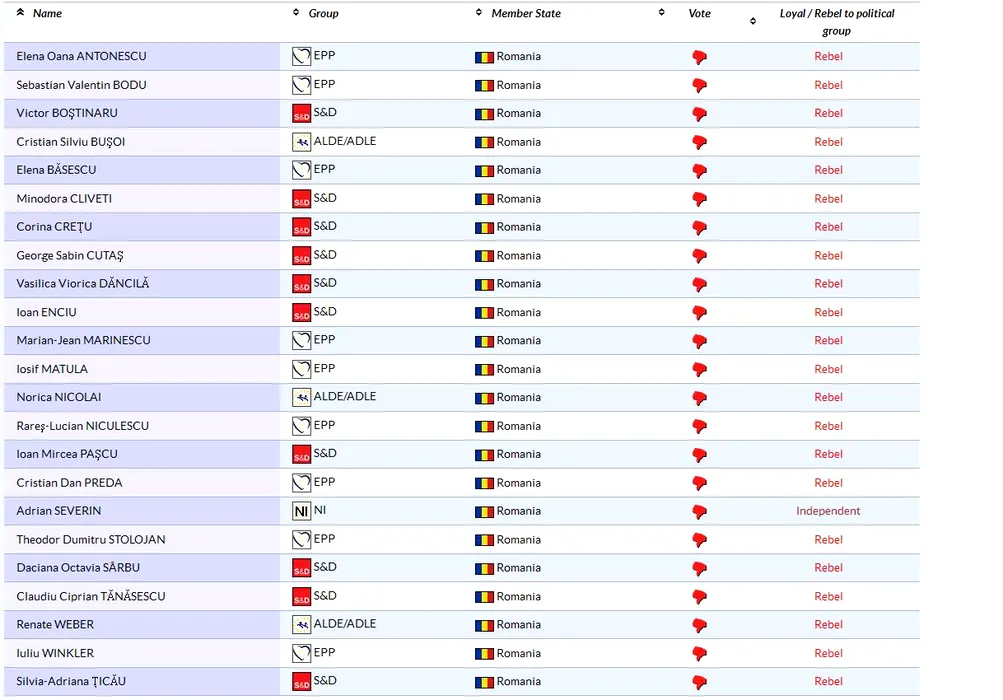Click ALDE/ADLE icon for Cristian Silviu BUŞOI
The height and width of the screenshot is (700, 1003).
301,142
